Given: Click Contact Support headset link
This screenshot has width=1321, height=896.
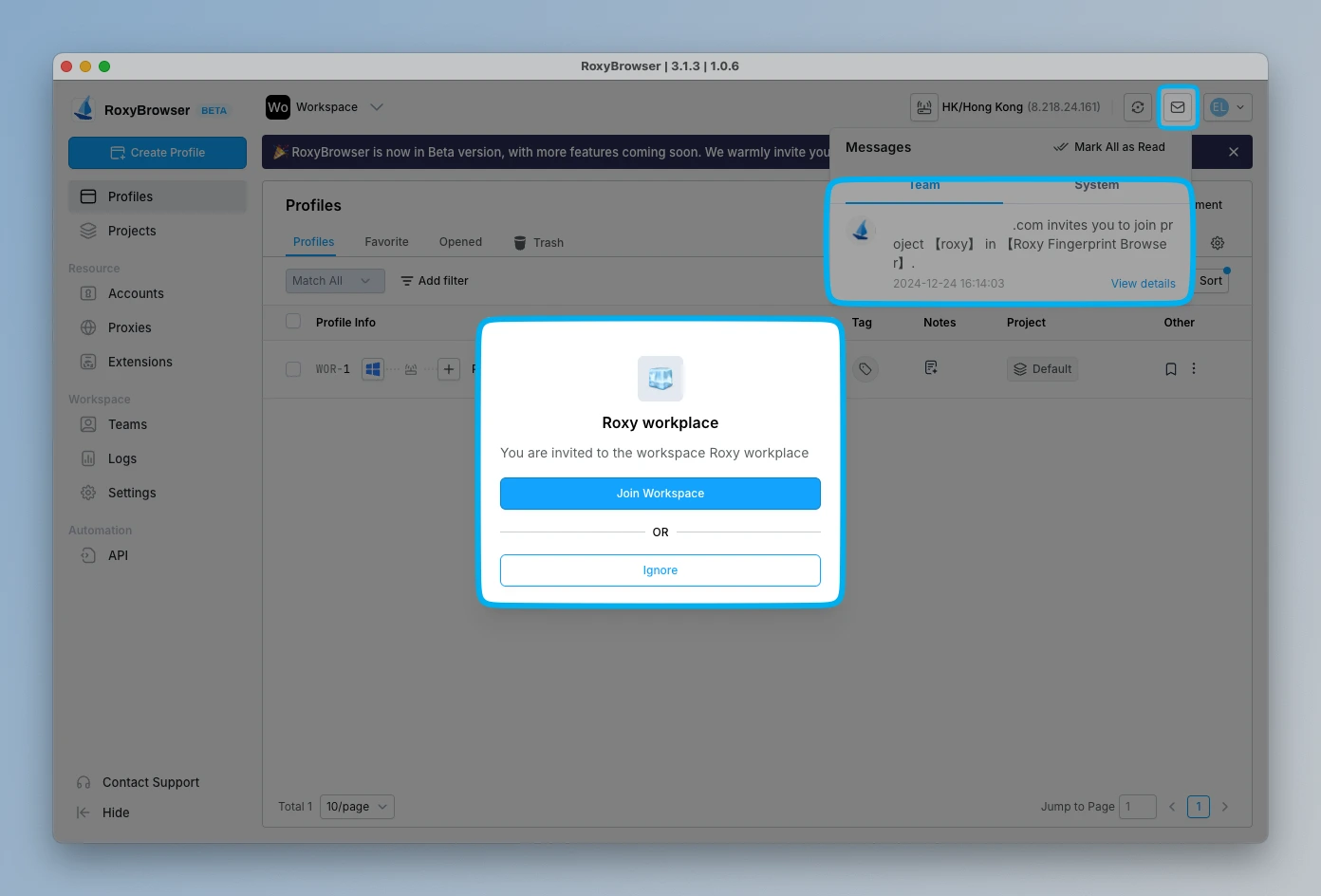Looking at the screenshot, I should point(138,782).
